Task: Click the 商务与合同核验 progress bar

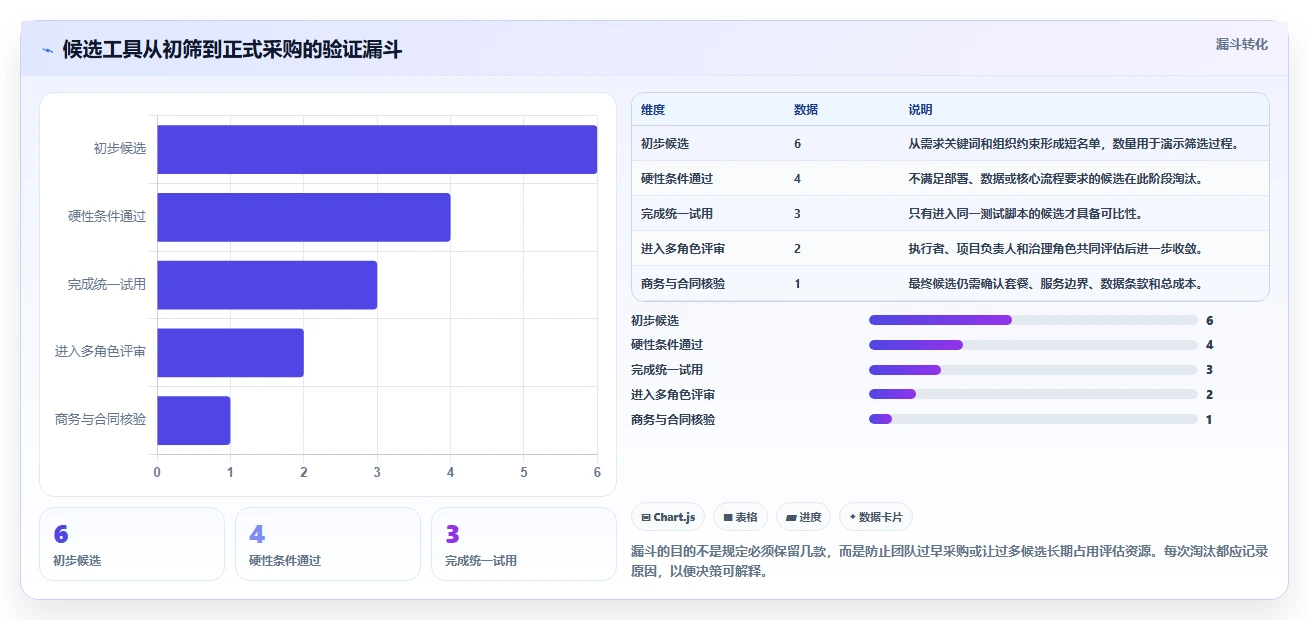Action: 1033,419
